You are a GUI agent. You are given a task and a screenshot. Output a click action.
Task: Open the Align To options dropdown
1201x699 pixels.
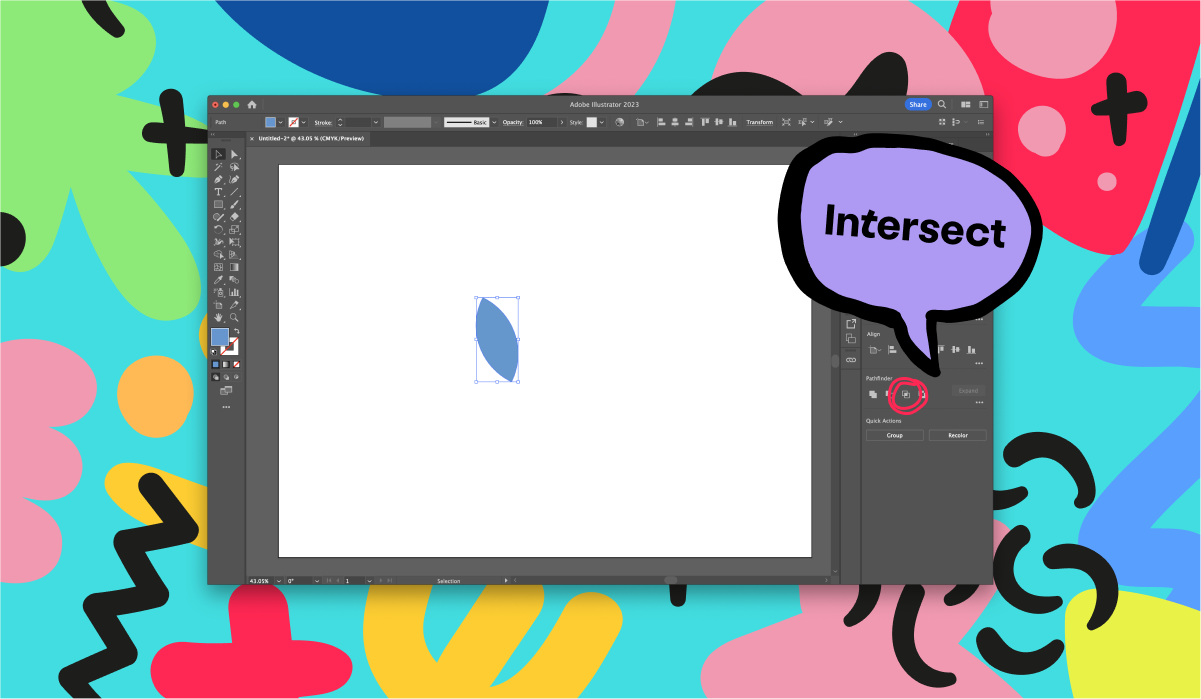point(876,350)
